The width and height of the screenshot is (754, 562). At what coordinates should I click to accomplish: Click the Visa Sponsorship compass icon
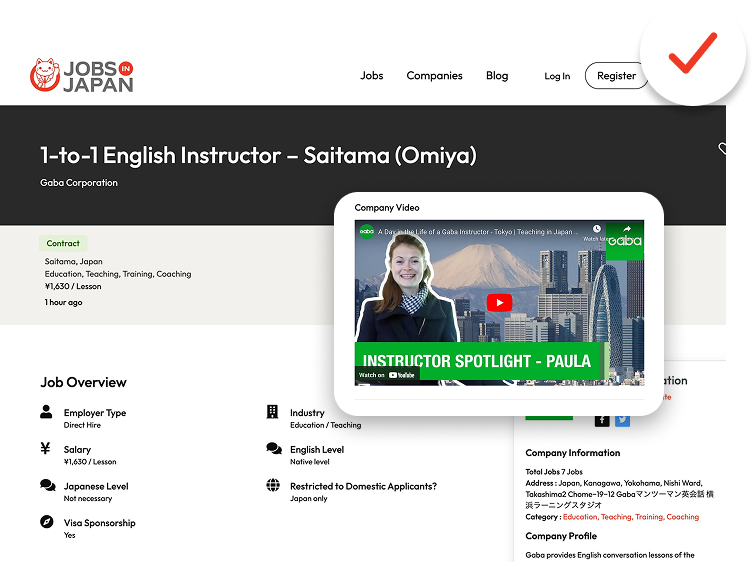[47, 522]
